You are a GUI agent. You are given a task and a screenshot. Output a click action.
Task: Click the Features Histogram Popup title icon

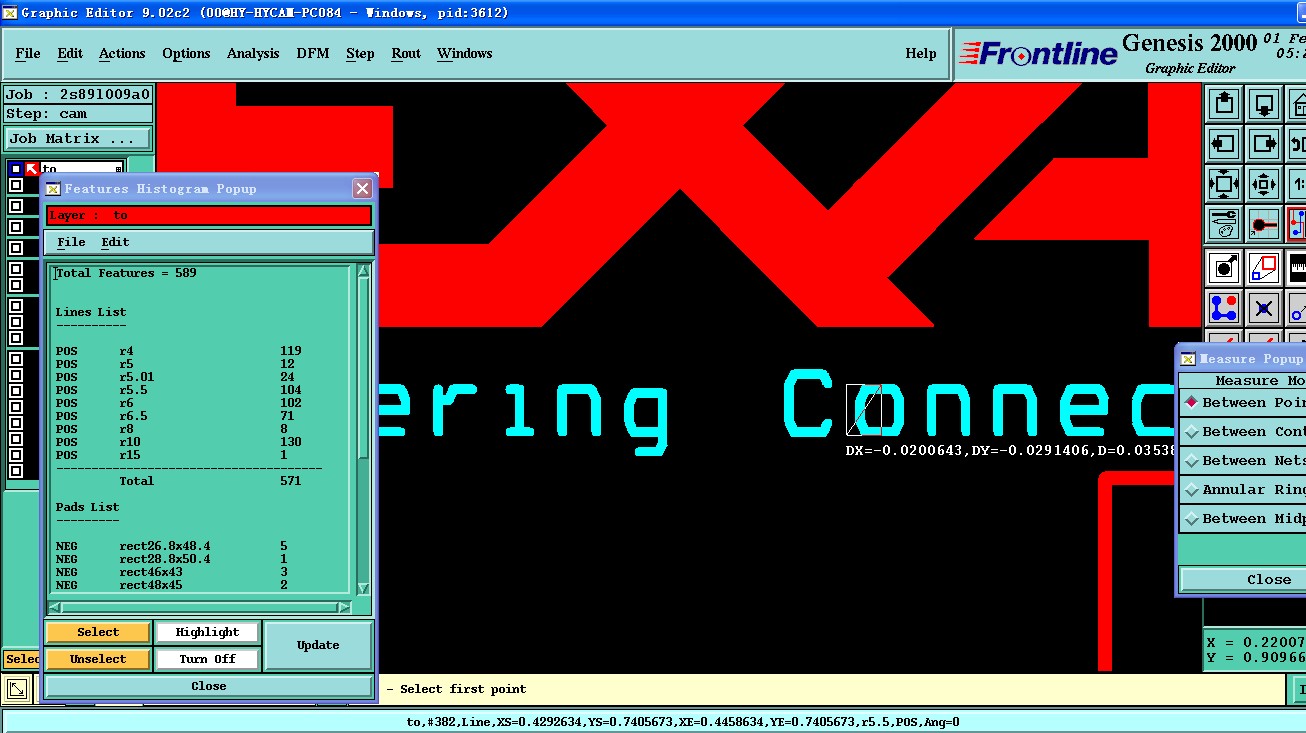52,188
